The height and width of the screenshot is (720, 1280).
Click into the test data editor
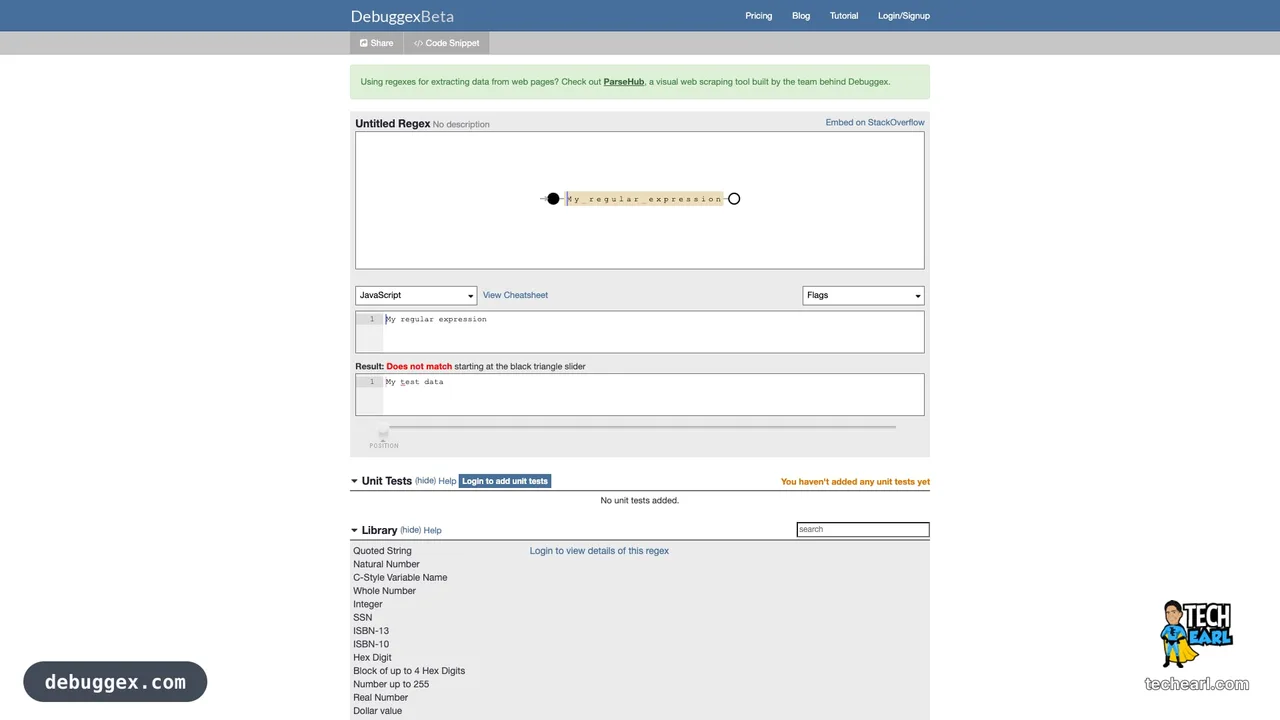click(640, 395)
